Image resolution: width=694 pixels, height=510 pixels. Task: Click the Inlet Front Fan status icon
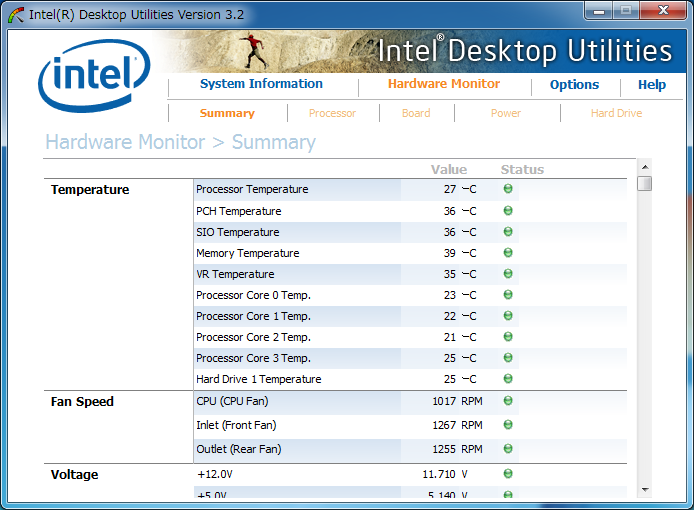pyautogui.click(x=508, y=425)
